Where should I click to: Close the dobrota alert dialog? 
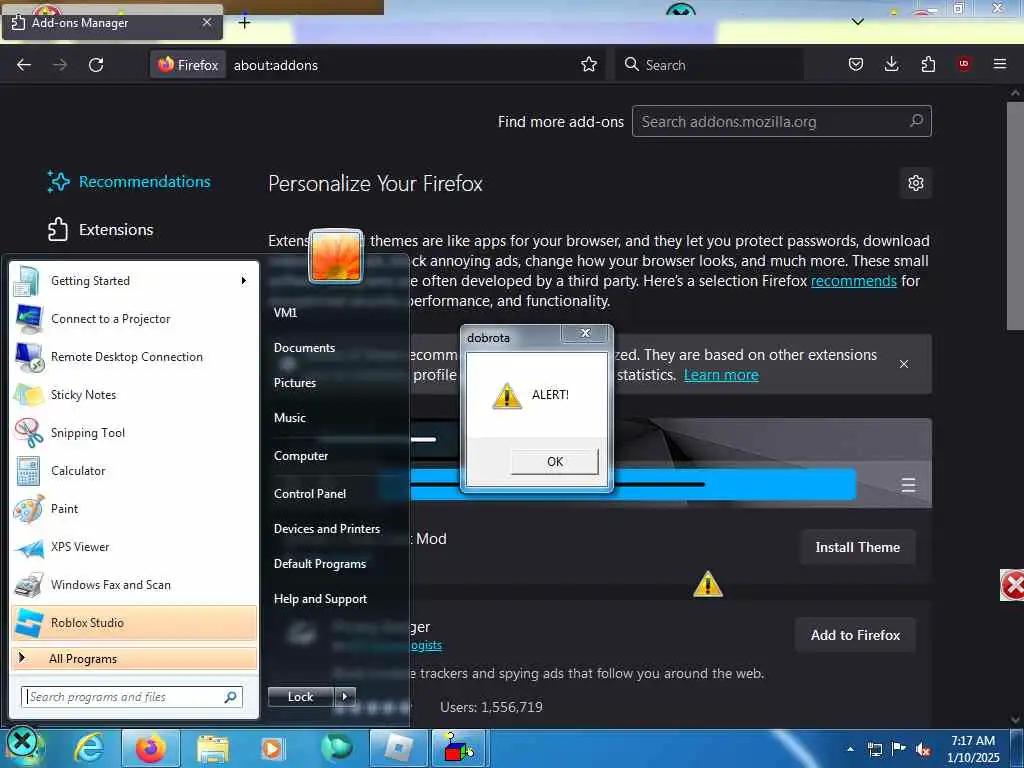pyautogui.click(x=585, y=333)
